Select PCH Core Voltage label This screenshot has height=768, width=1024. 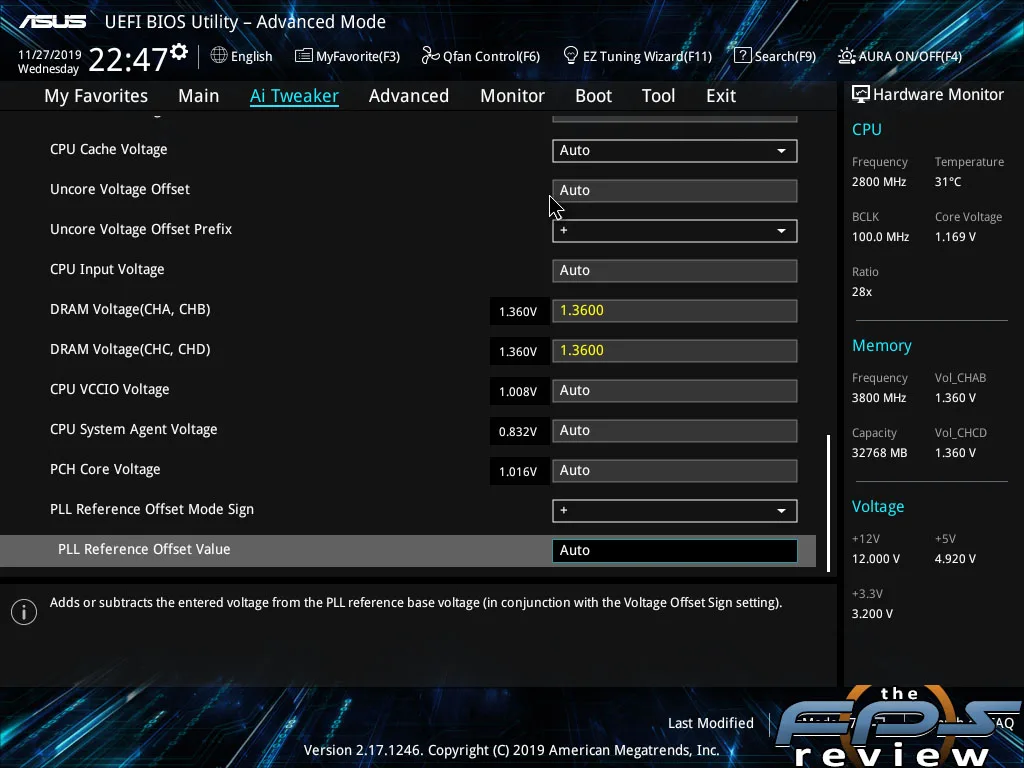pyautogui.click(x=105, y=470)
